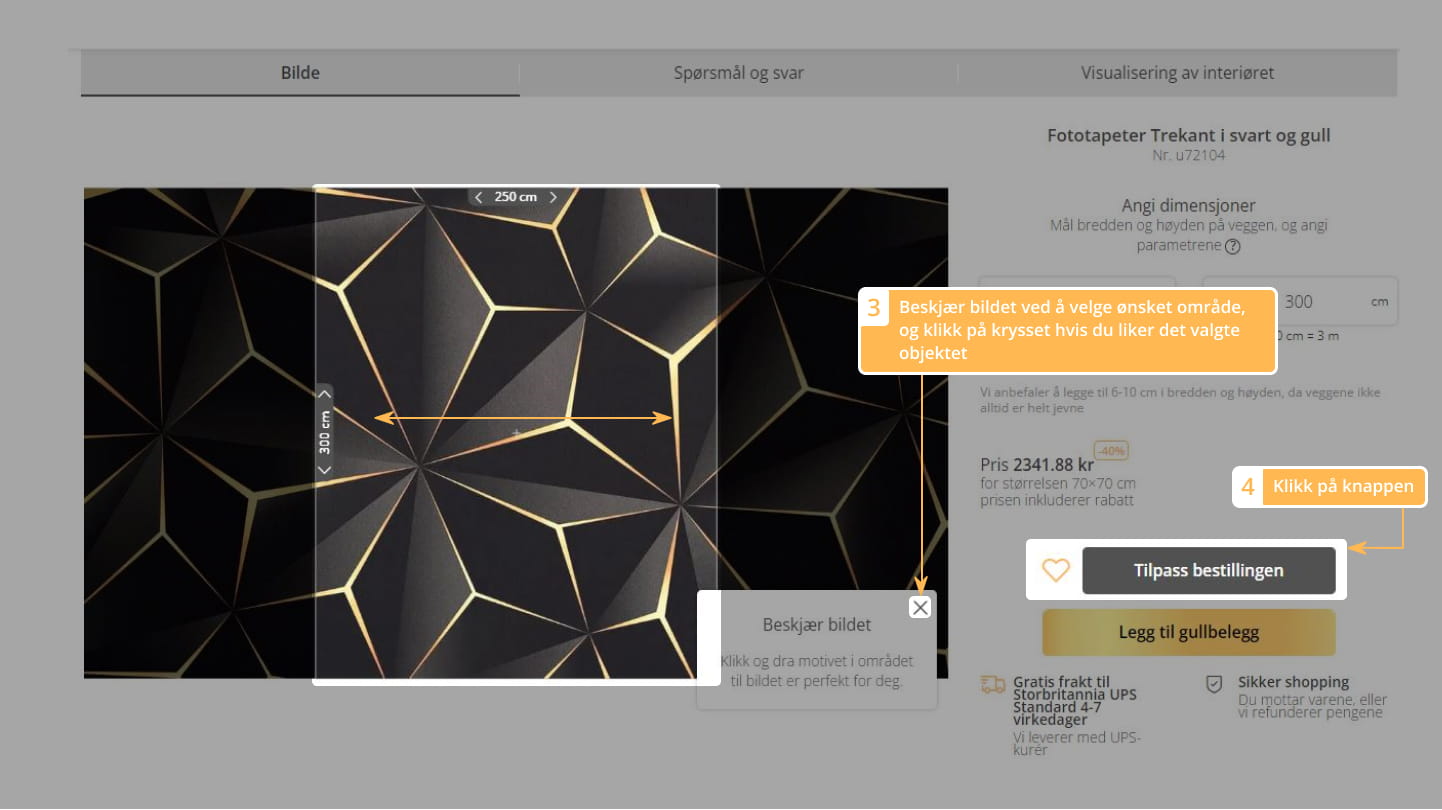
Task: Click the Tilpass bestillingen button
Action: pyautogui.click(x=1208, y=571)
